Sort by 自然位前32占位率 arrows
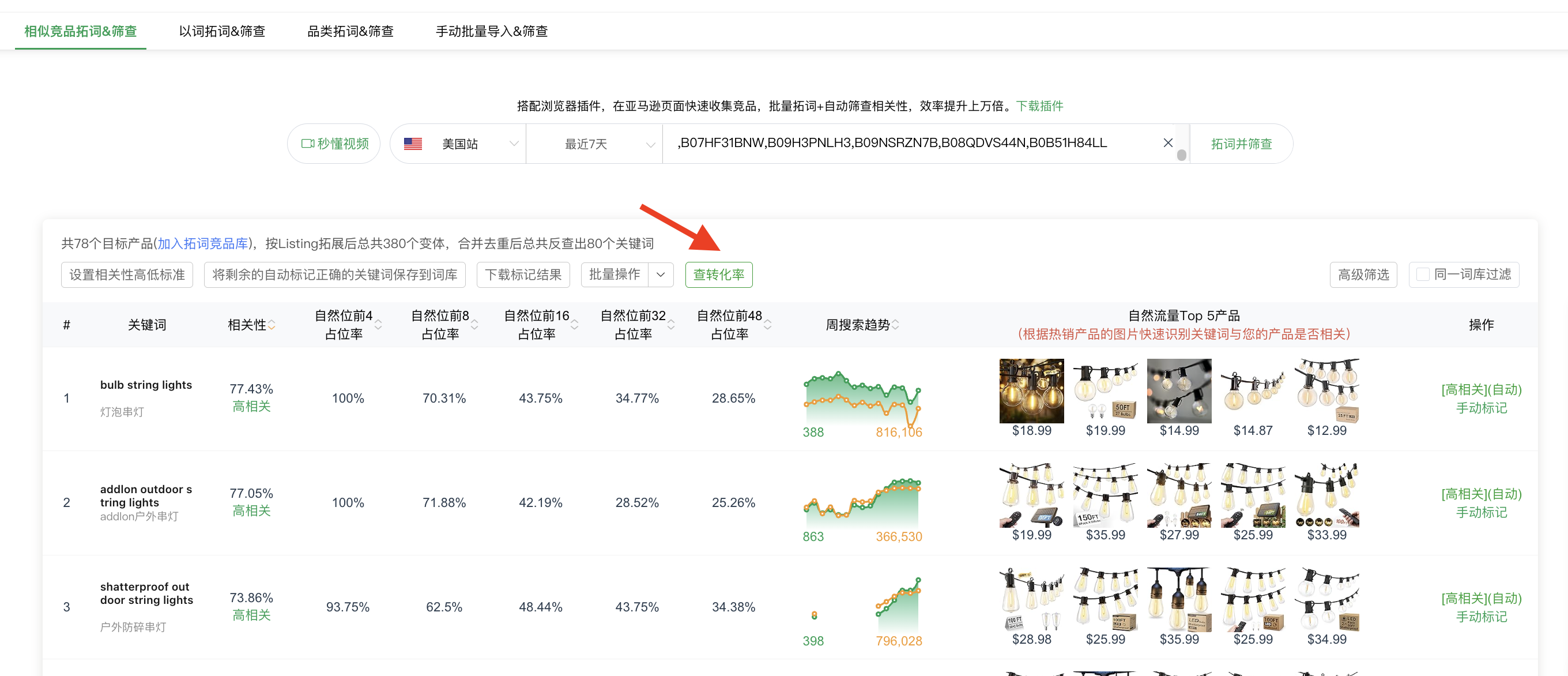The width and height of the screenshot is (1568, 676). 671,325
